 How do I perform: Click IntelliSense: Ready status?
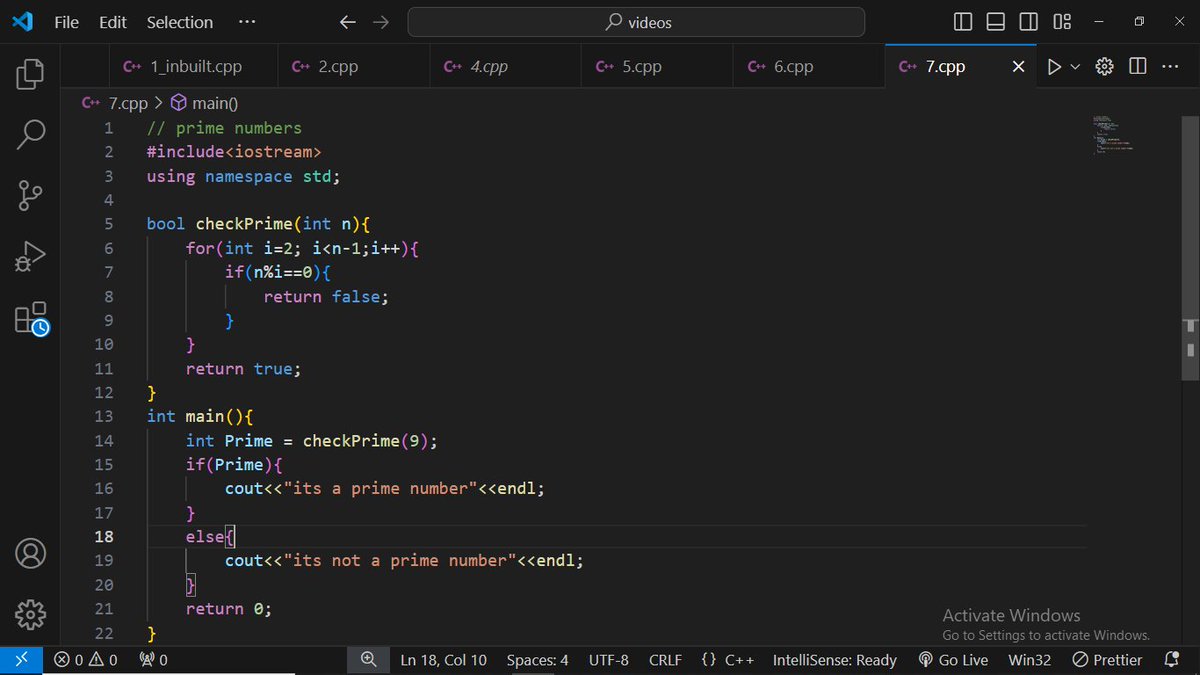[x=835, y=660]
